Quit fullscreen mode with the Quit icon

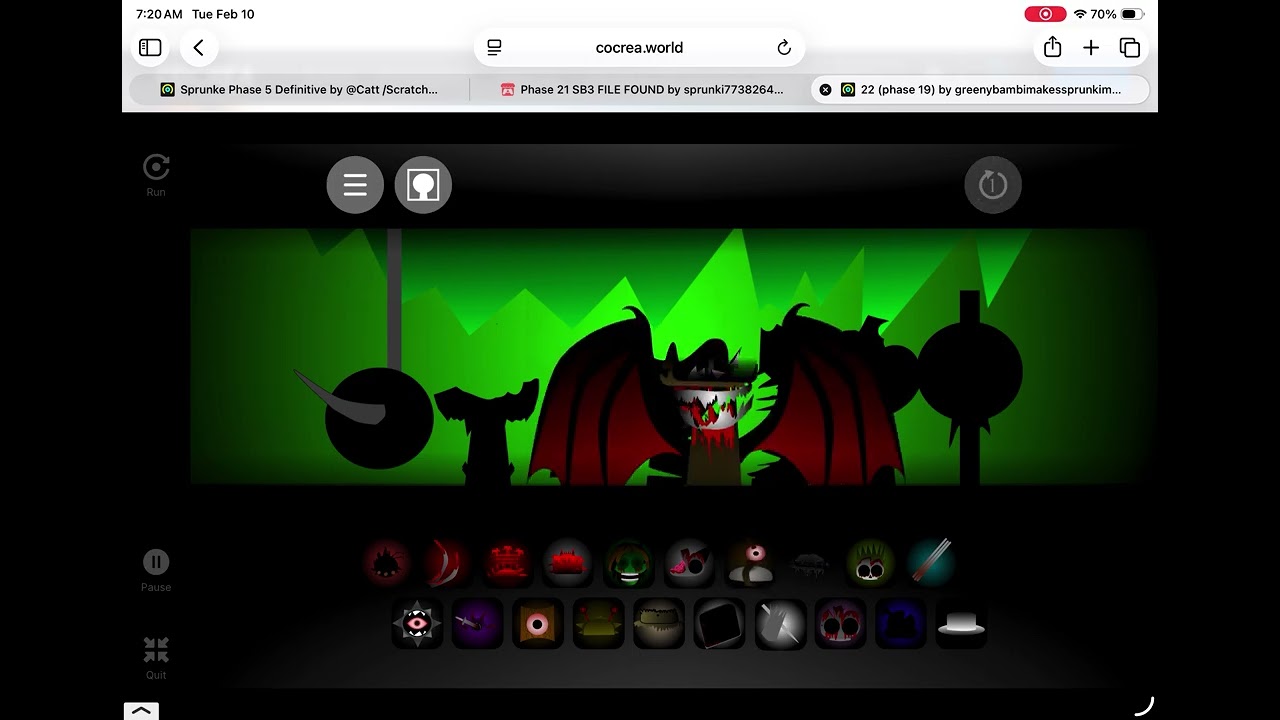point(156,650)
